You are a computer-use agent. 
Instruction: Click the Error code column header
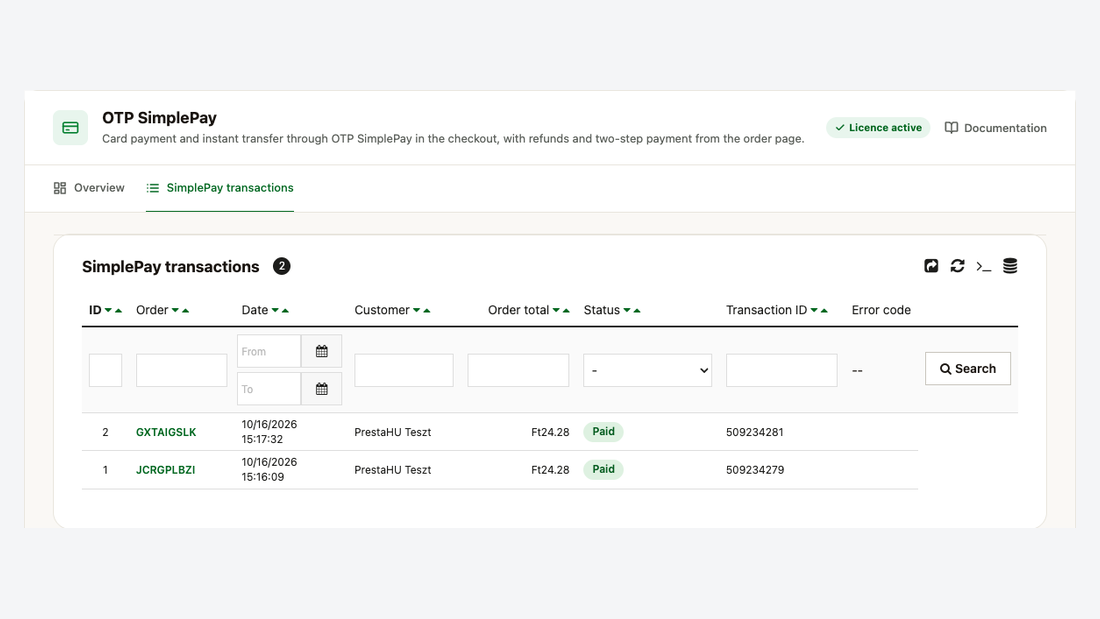[881, 310]
